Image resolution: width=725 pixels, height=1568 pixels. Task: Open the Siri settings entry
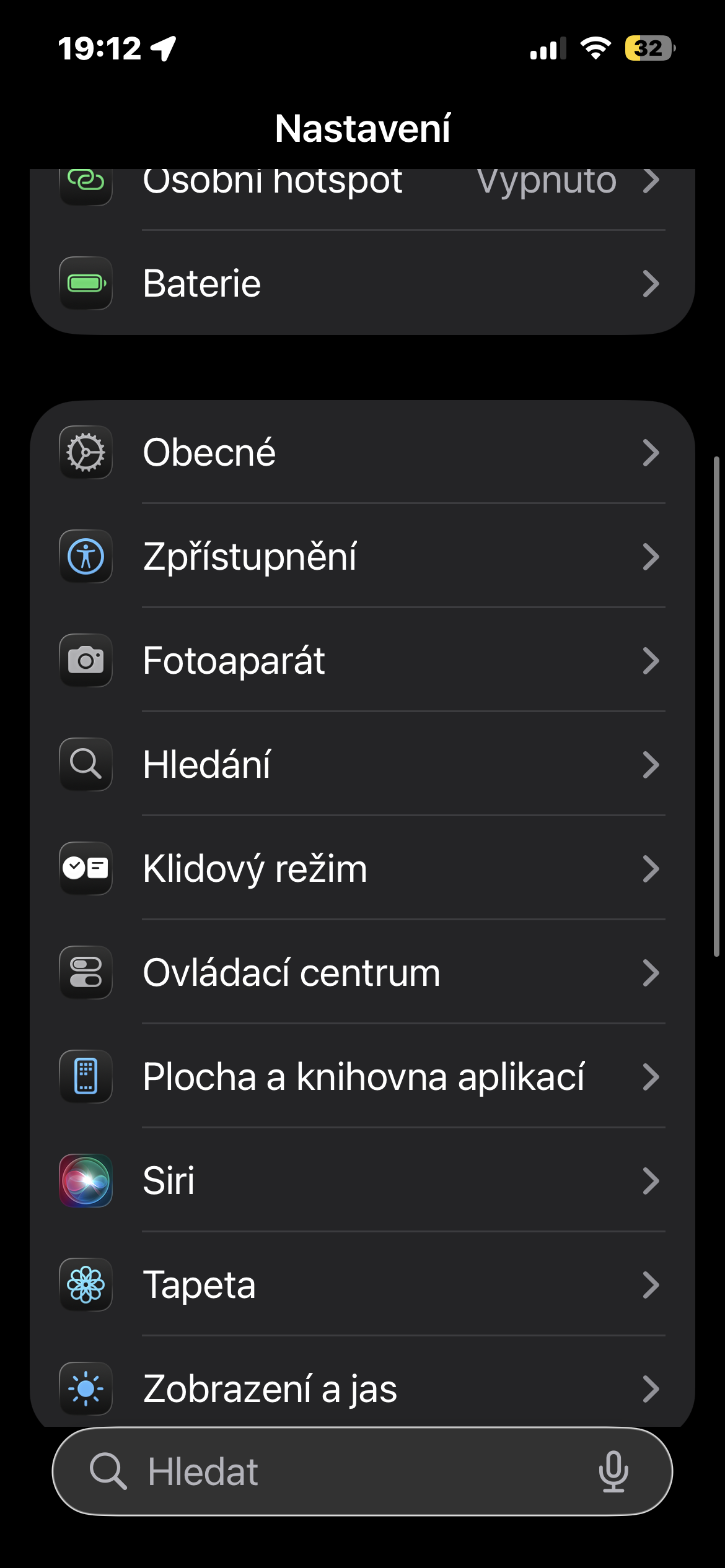click(x=372, y=1180)
